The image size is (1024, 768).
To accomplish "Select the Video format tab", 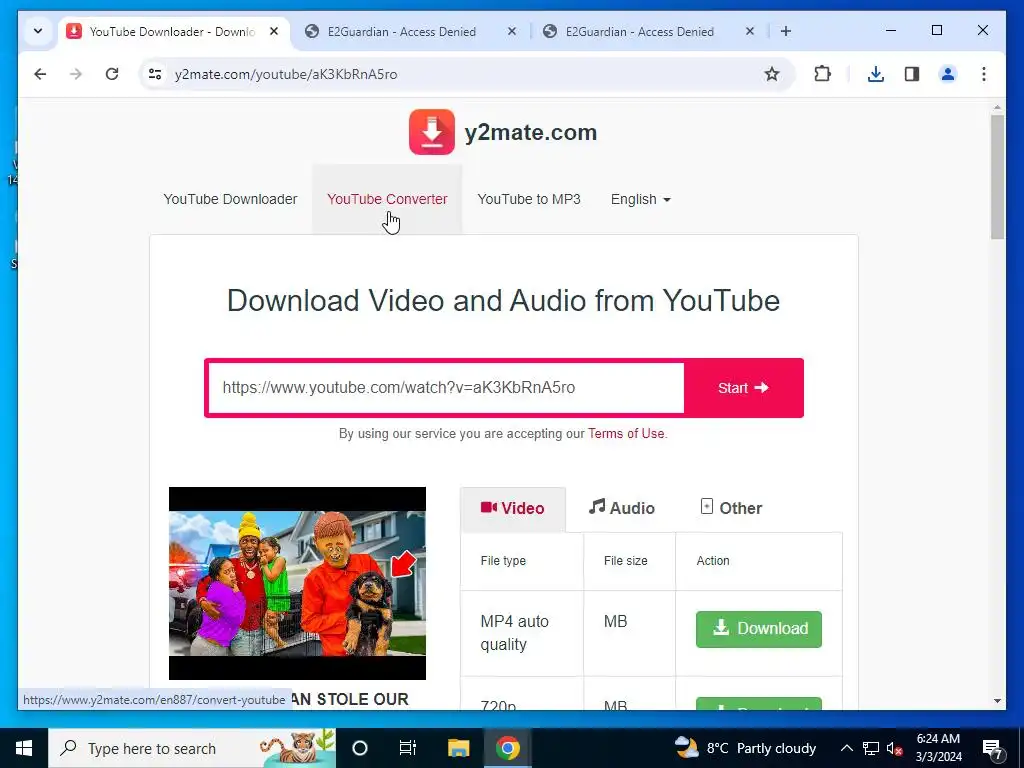I will tap(513, 508).
